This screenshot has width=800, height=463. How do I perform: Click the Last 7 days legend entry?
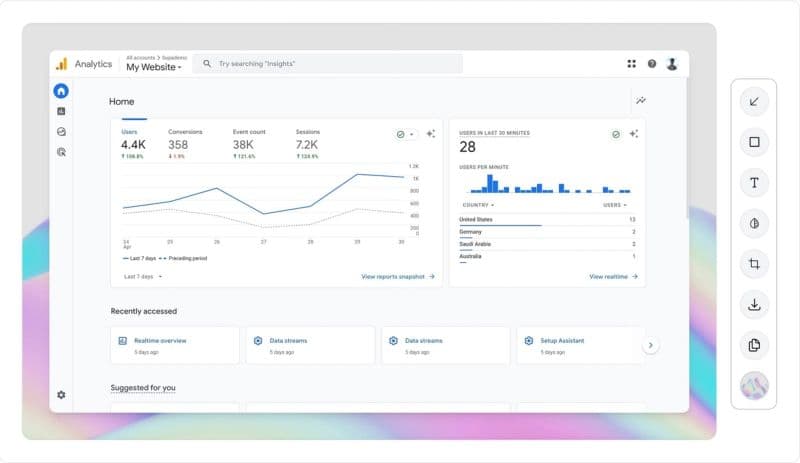[139, 258]
